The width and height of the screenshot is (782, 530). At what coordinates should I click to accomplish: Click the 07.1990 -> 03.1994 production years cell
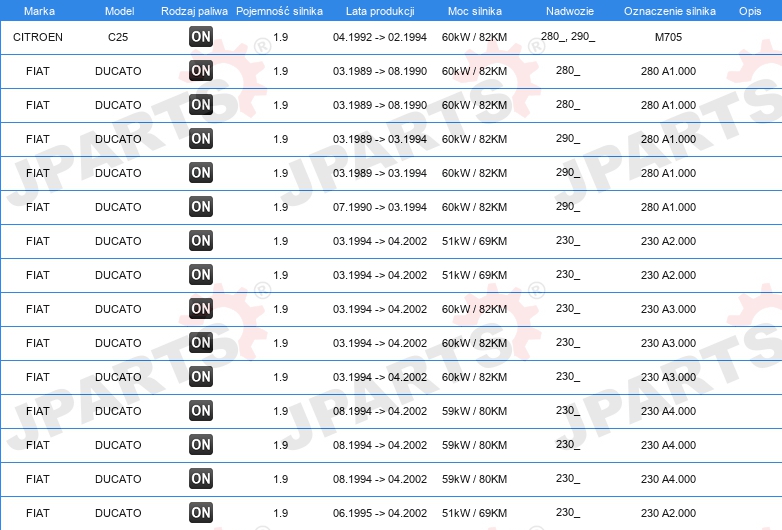click(x=380, y=207)
